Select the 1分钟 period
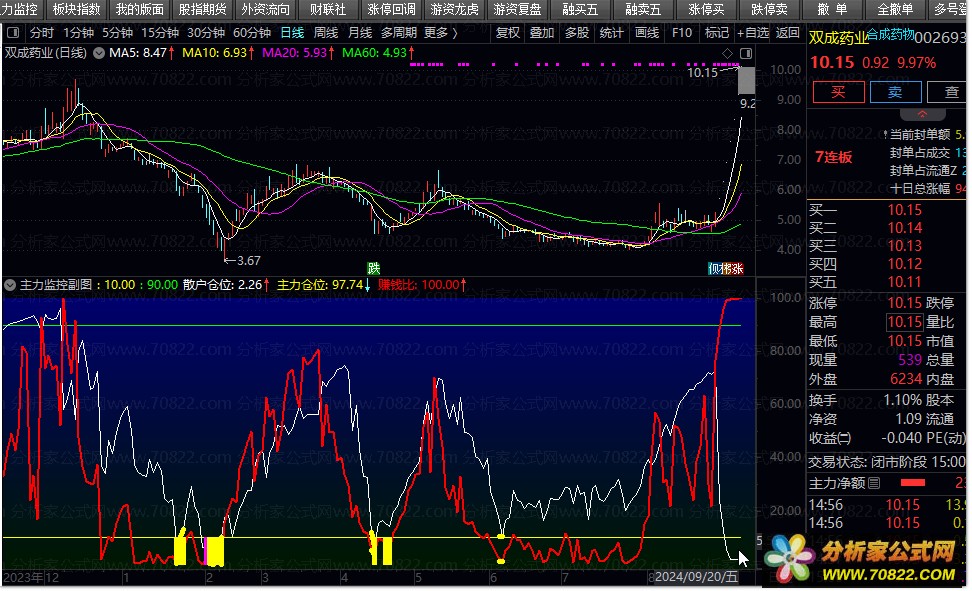 (x=79, y=33)
